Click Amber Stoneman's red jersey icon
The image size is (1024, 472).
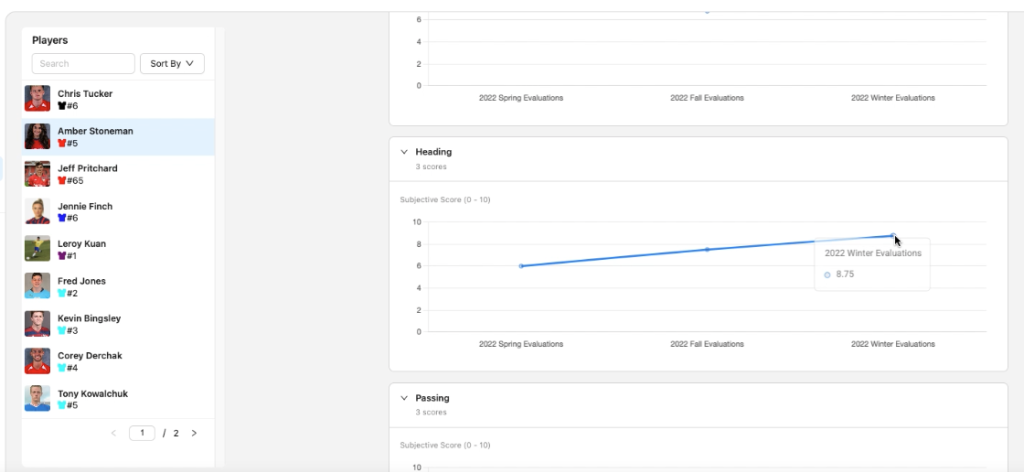click(62, 144)
